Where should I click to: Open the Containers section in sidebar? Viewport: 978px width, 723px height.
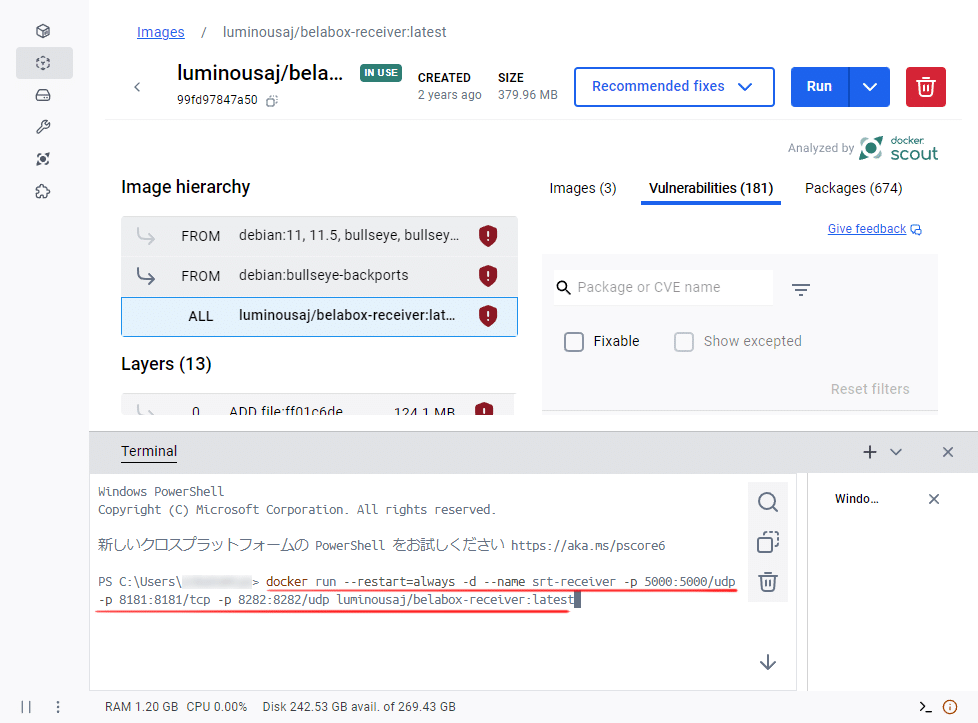(x=43, y=31)
